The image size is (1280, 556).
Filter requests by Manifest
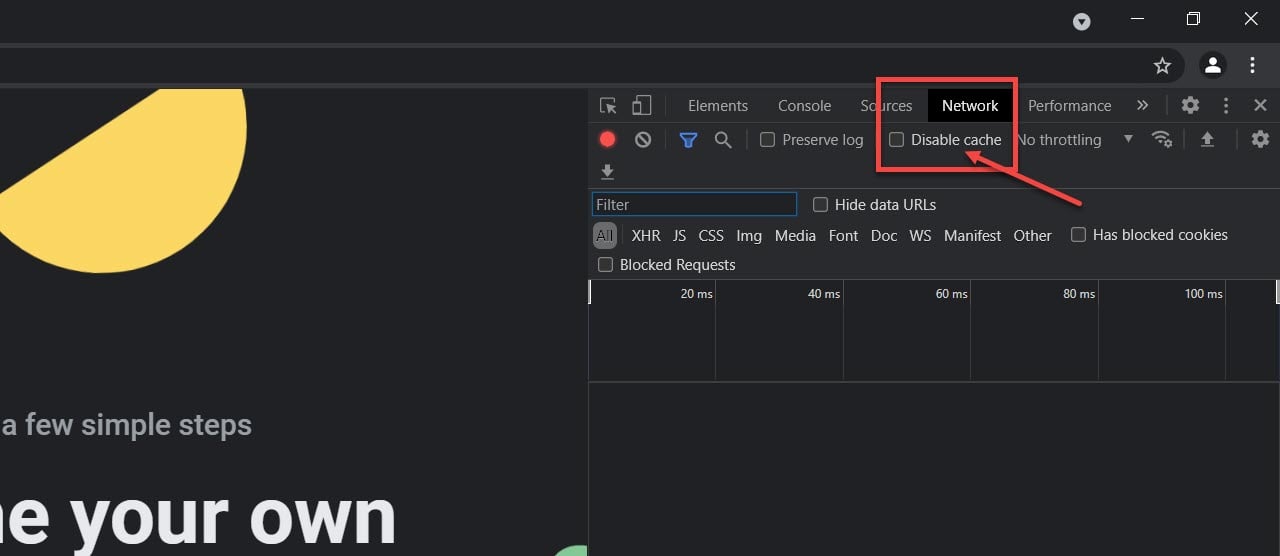tap(972, 236)
